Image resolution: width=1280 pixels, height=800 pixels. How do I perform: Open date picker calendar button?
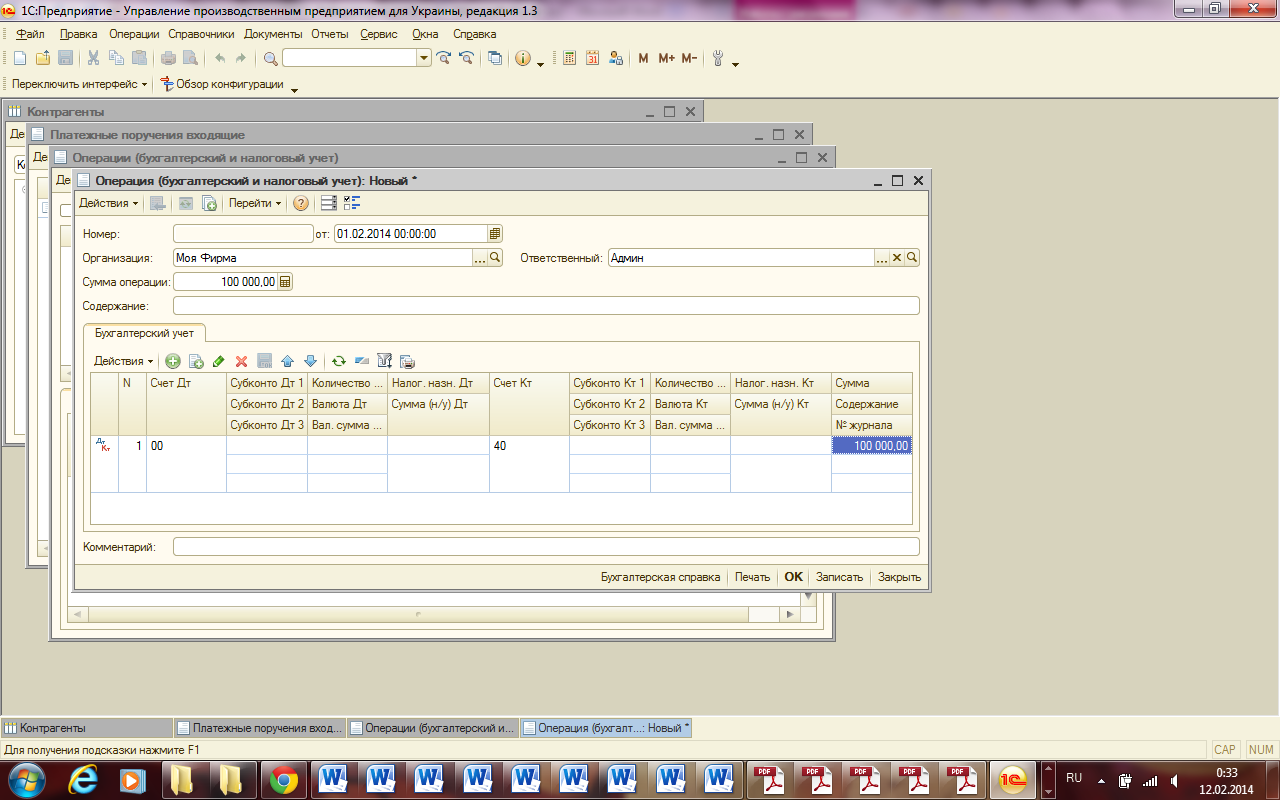[x=495, y=234]
